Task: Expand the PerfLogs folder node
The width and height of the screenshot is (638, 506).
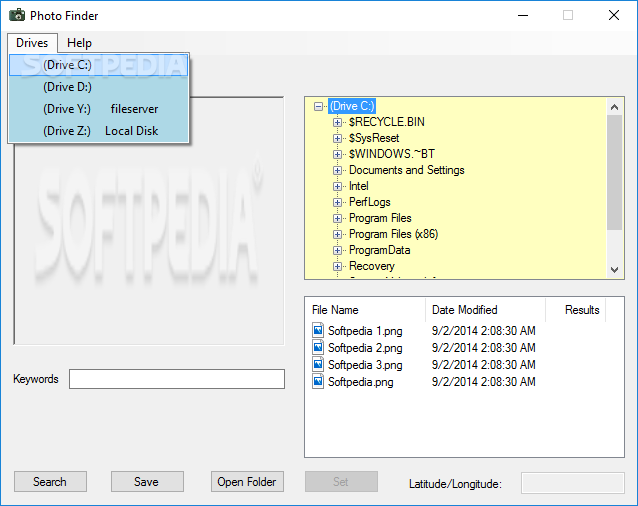Action: [x=337, y=202]
